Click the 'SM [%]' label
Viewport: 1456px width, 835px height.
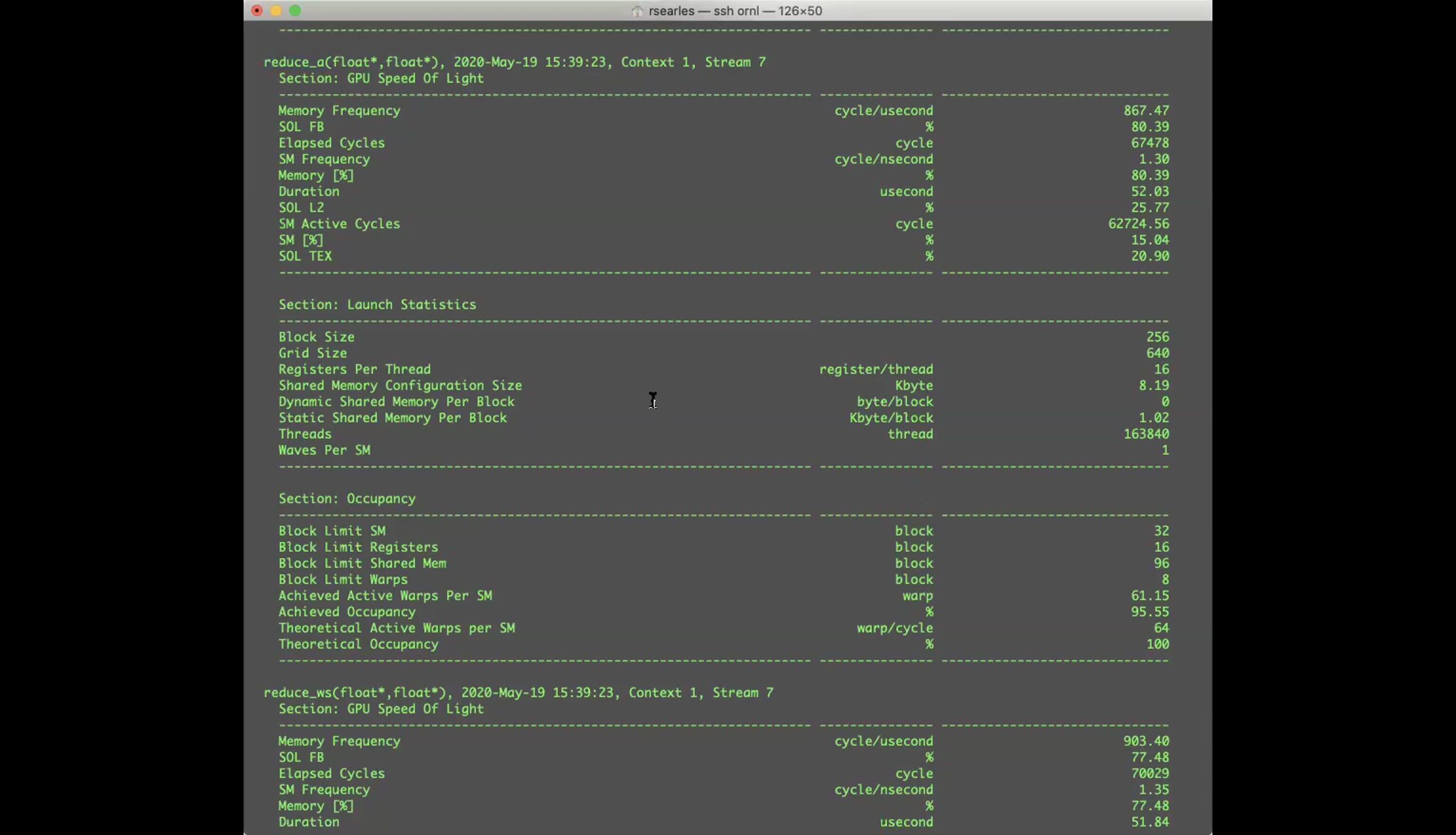[301, 240]
